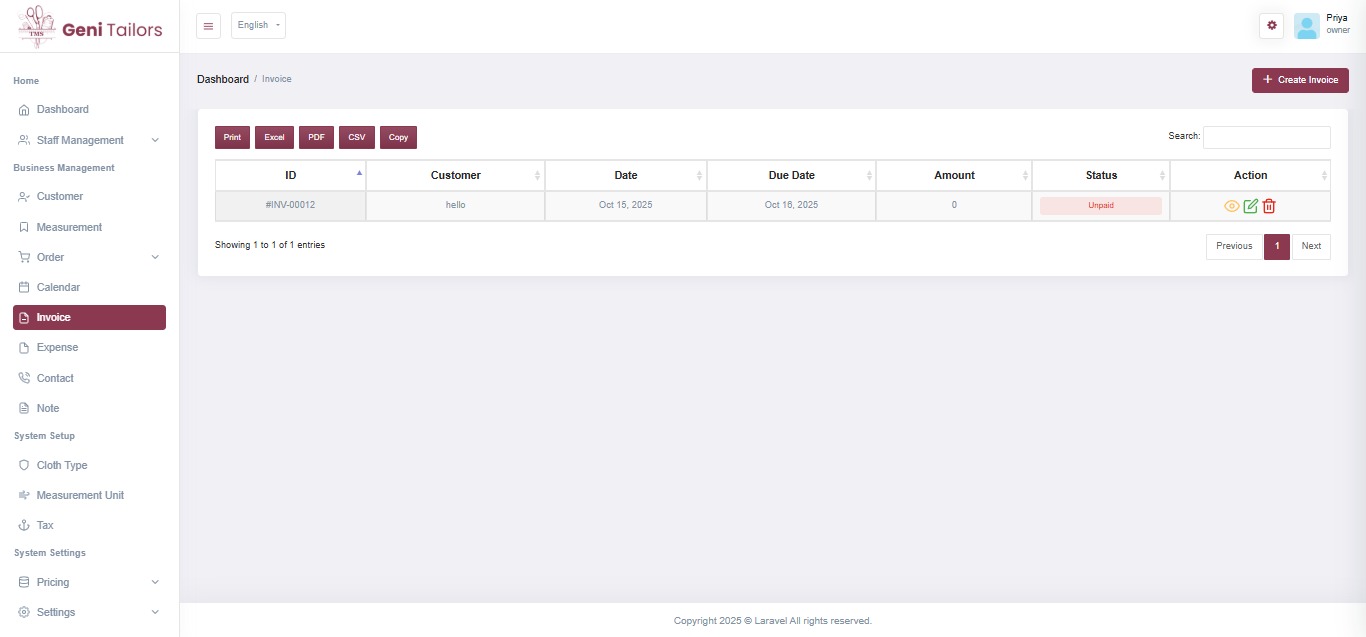Toggle sidebar with hamburger menu icon
This screenshot has width=1366, height=637.
tap(208, 26)
